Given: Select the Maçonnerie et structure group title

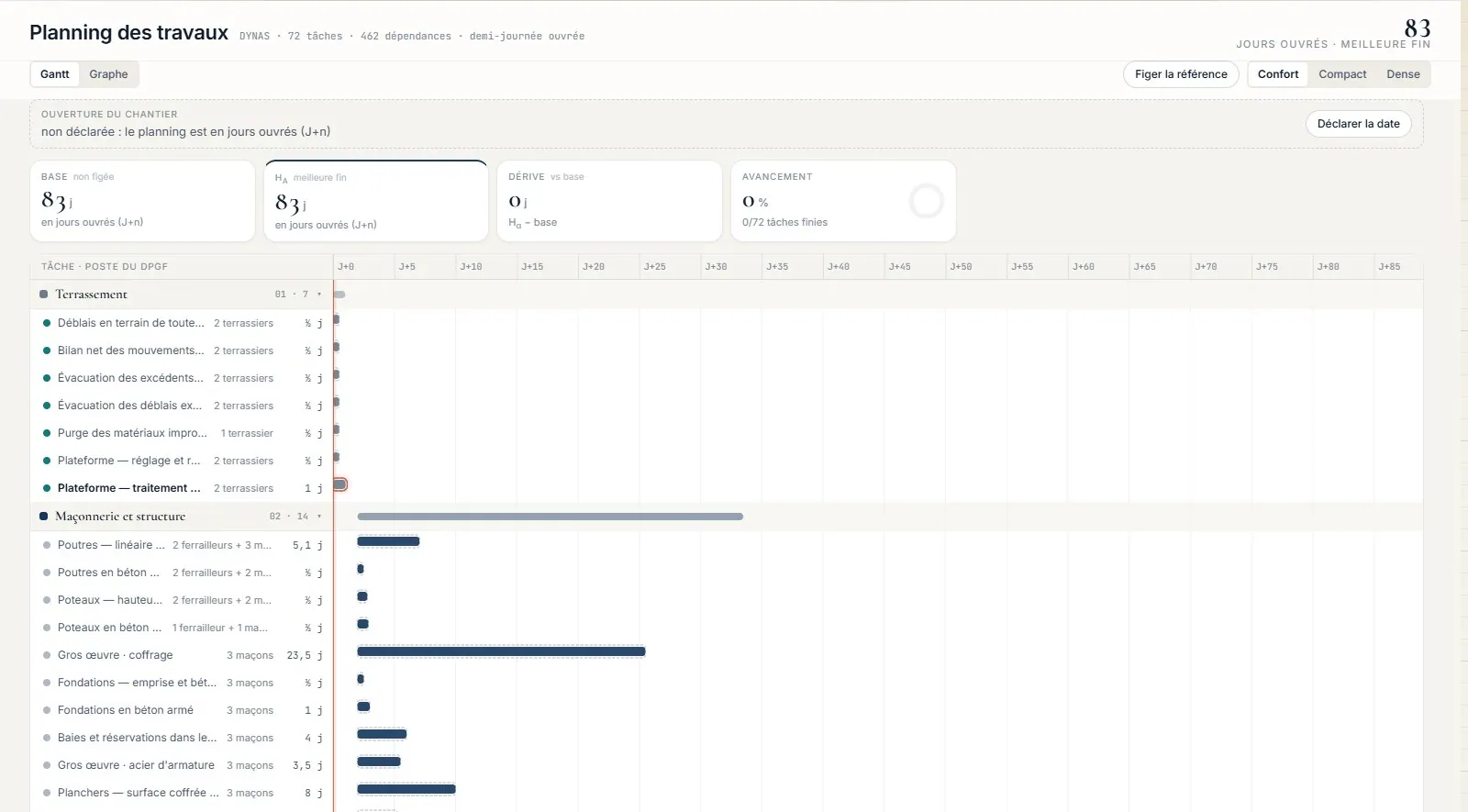Looking at the screenshot, I should coord(120,517).
